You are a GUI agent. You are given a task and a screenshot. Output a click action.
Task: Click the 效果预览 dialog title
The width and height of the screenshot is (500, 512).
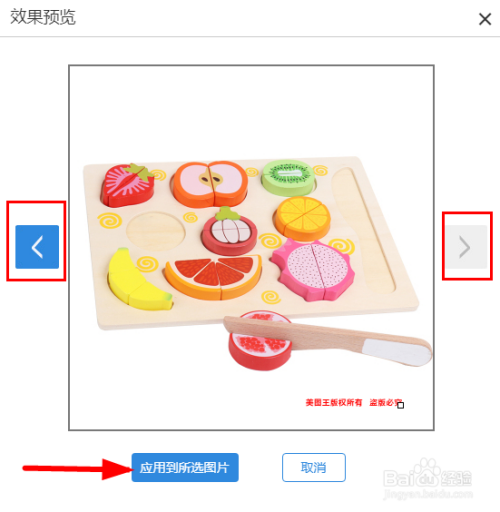click(x=43, y=17)
